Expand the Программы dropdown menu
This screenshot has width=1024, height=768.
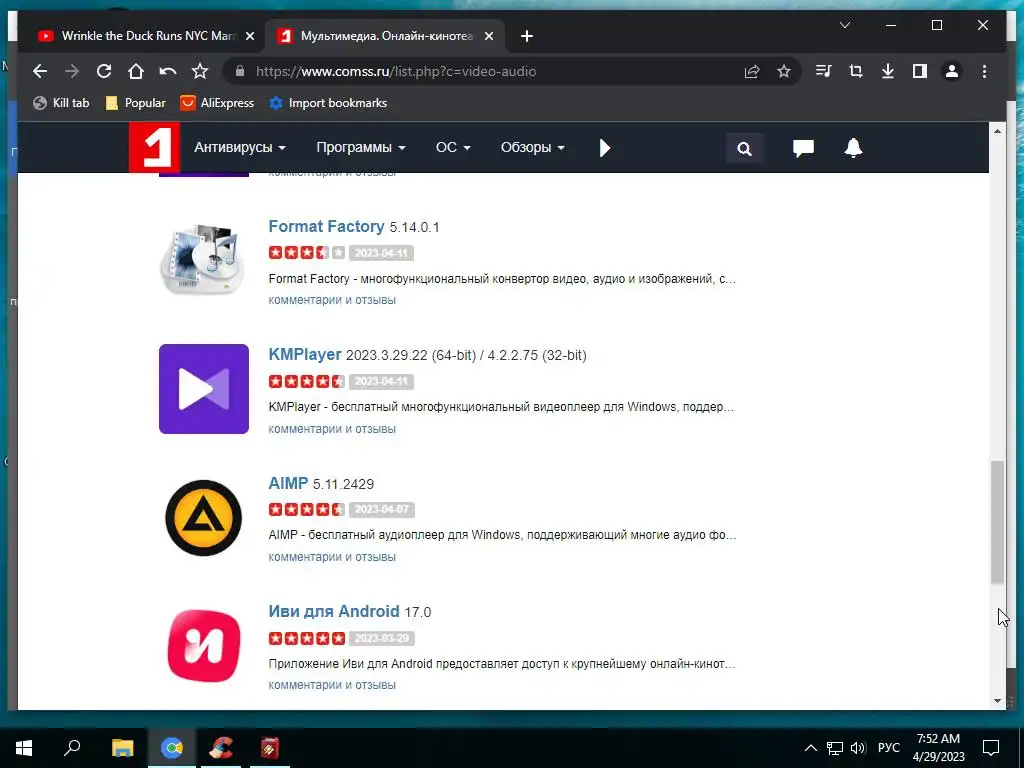[x=361, y=148]
